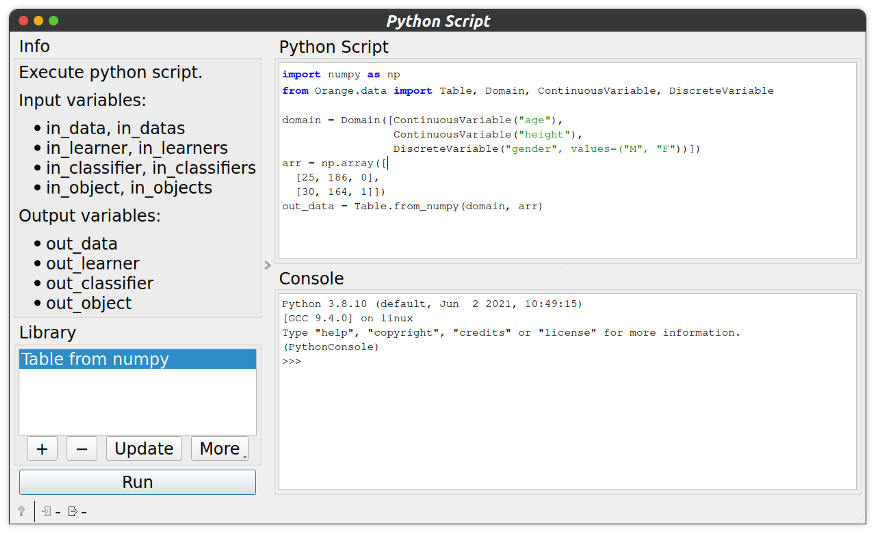Click the output data status icon
The height and width of the screenshot is (533, 875).
click(x=73, y=512)
